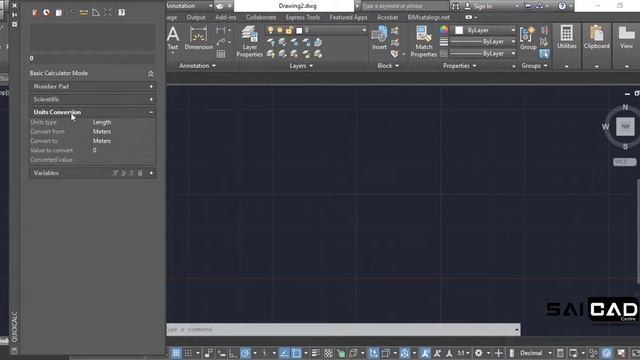
Task: Click the search binoculars icon
Action: tap(455, 6)
